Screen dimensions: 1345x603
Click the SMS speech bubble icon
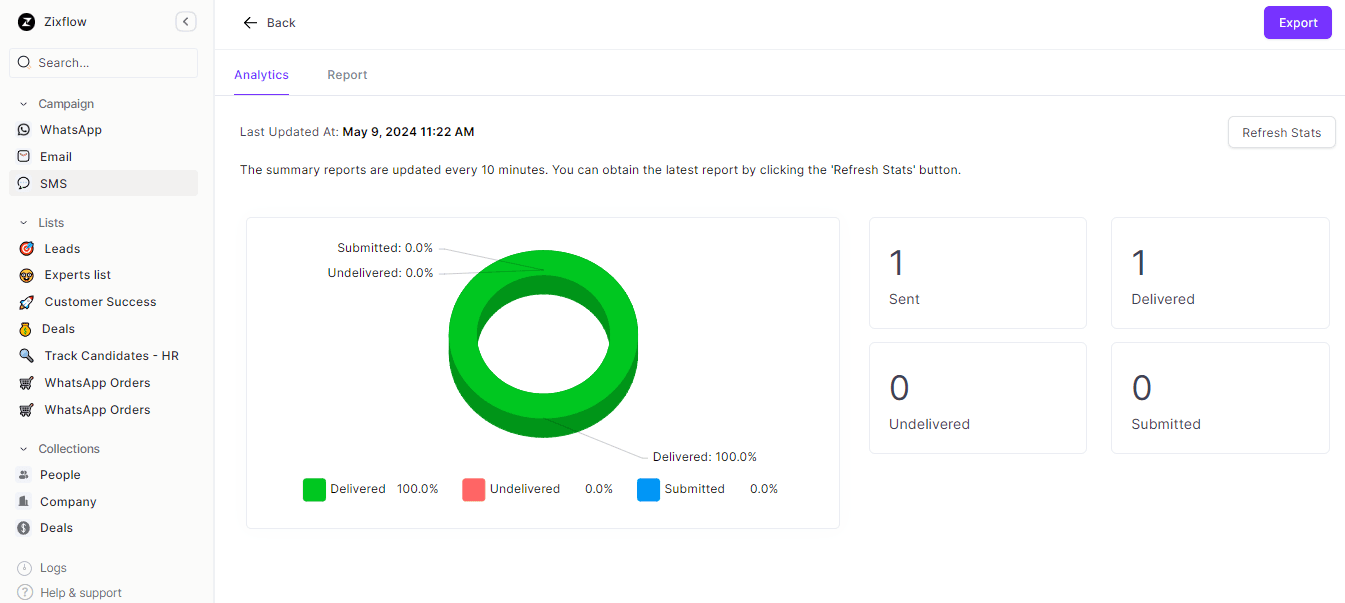click(24, 184)
